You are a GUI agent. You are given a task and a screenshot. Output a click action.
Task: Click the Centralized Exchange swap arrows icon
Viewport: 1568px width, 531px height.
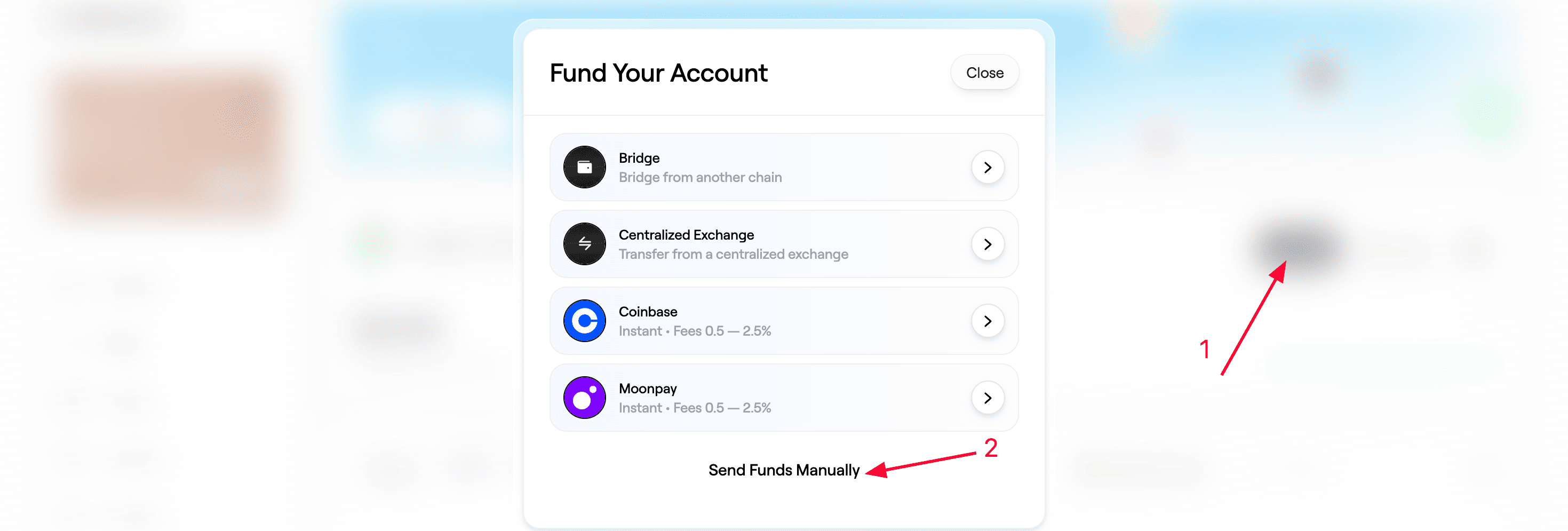pos(584,243)
